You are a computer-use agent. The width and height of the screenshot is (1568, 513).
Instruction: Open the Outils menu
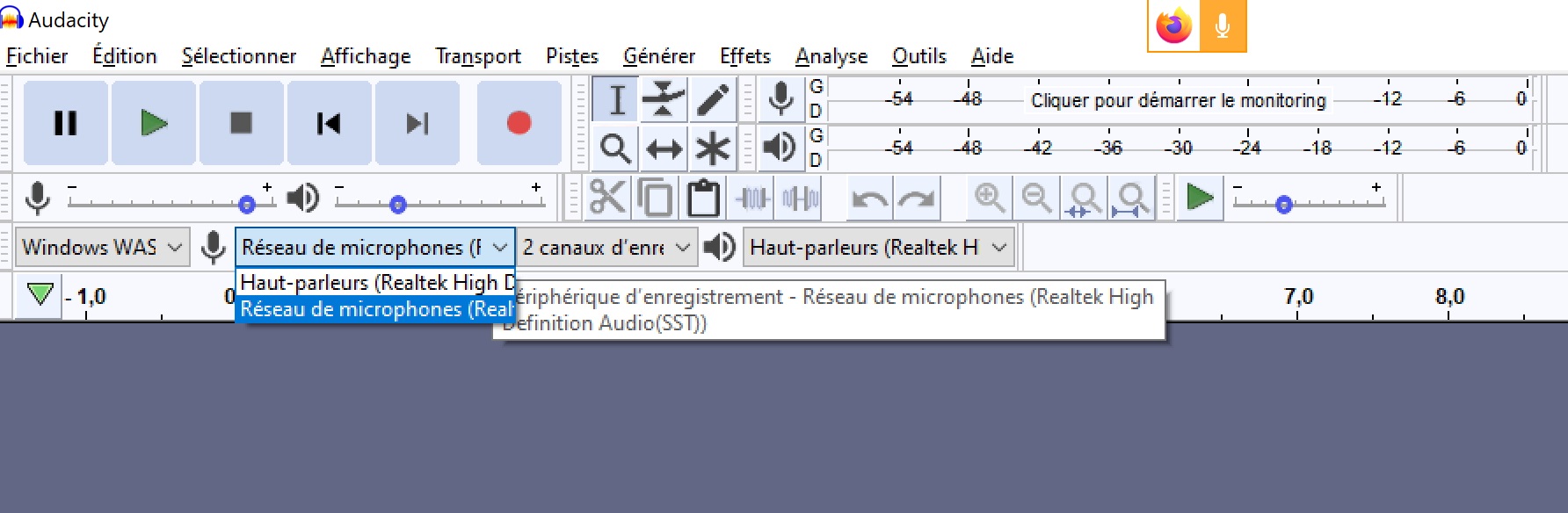(919, 56)
